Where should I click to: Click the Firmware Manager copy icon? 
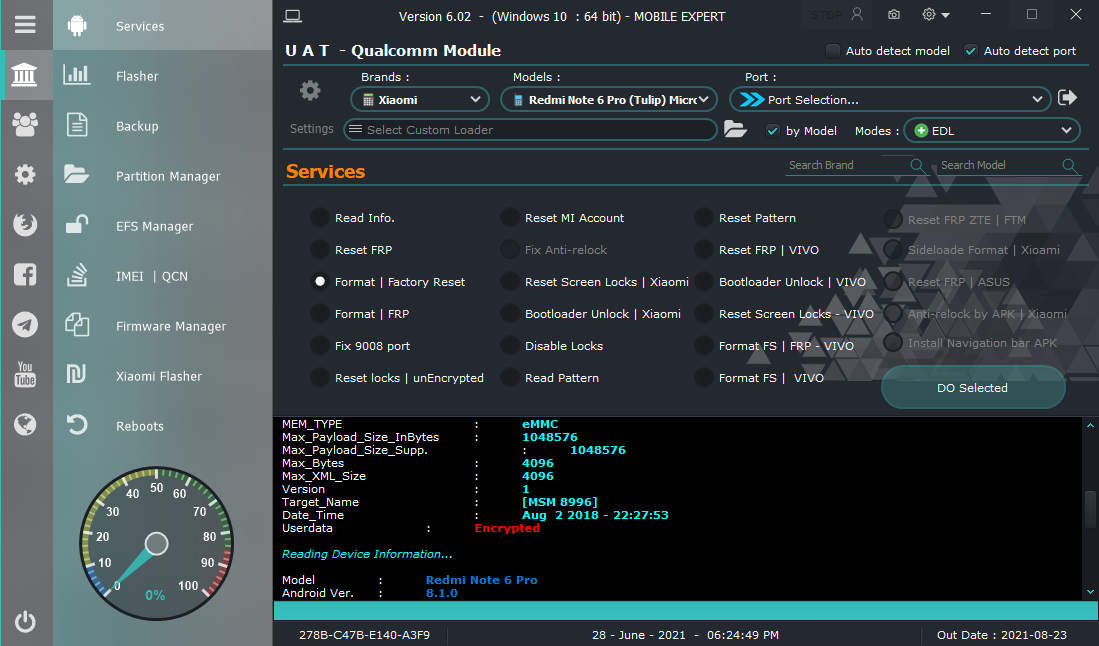point(77,324)
